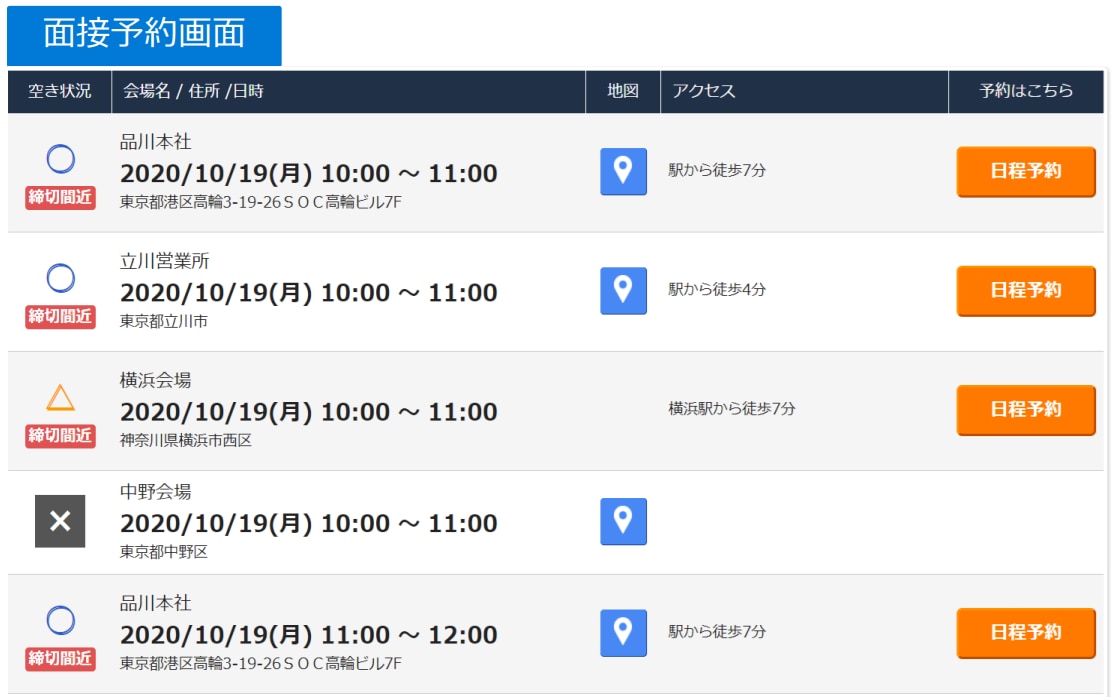Image resolution: width=1118 pixels, height=700 pixels.
Task: Click the 締切間近 badge on 横浜会場 row
Action: [x=60, y=435]
